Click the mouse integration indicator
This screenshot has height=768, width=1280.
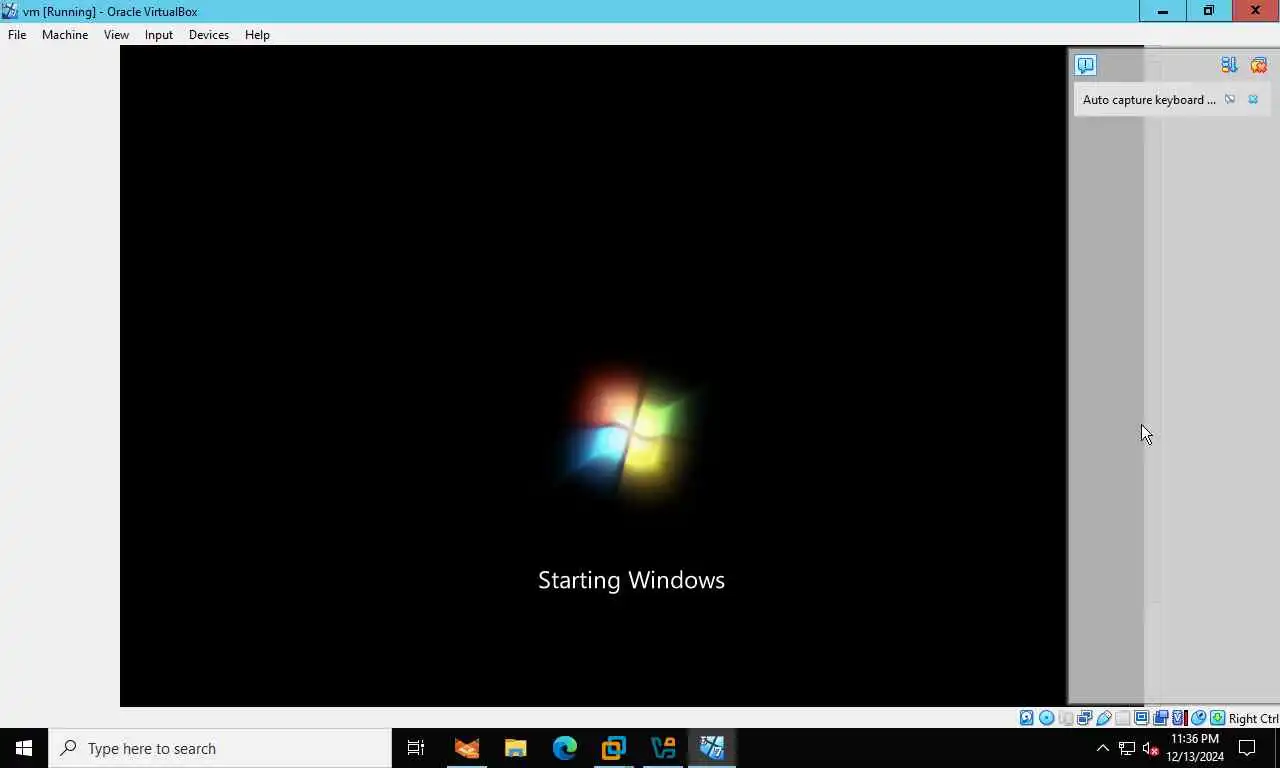[1198, 718]
